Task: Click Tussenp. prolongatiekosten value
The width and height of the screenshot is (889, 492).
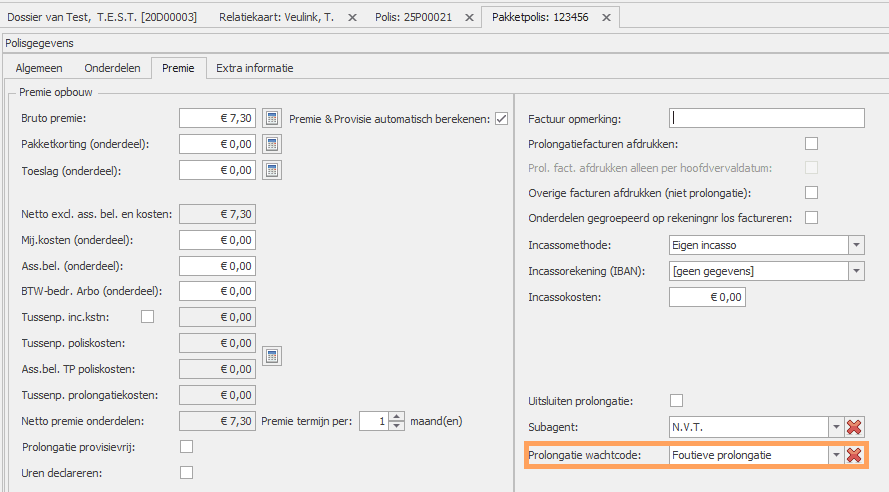Action: [x=217, y=395]
